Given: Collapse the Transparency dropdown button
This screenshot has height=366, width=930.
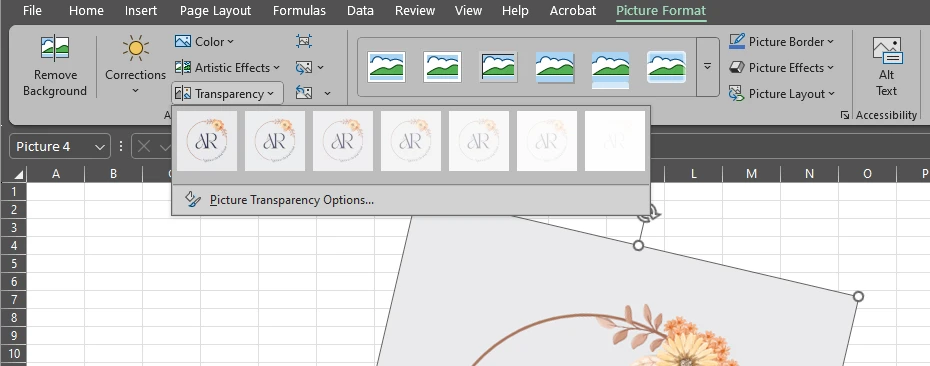Looking at the screenshot, I should pyautogui.click(x=227, y=94).
